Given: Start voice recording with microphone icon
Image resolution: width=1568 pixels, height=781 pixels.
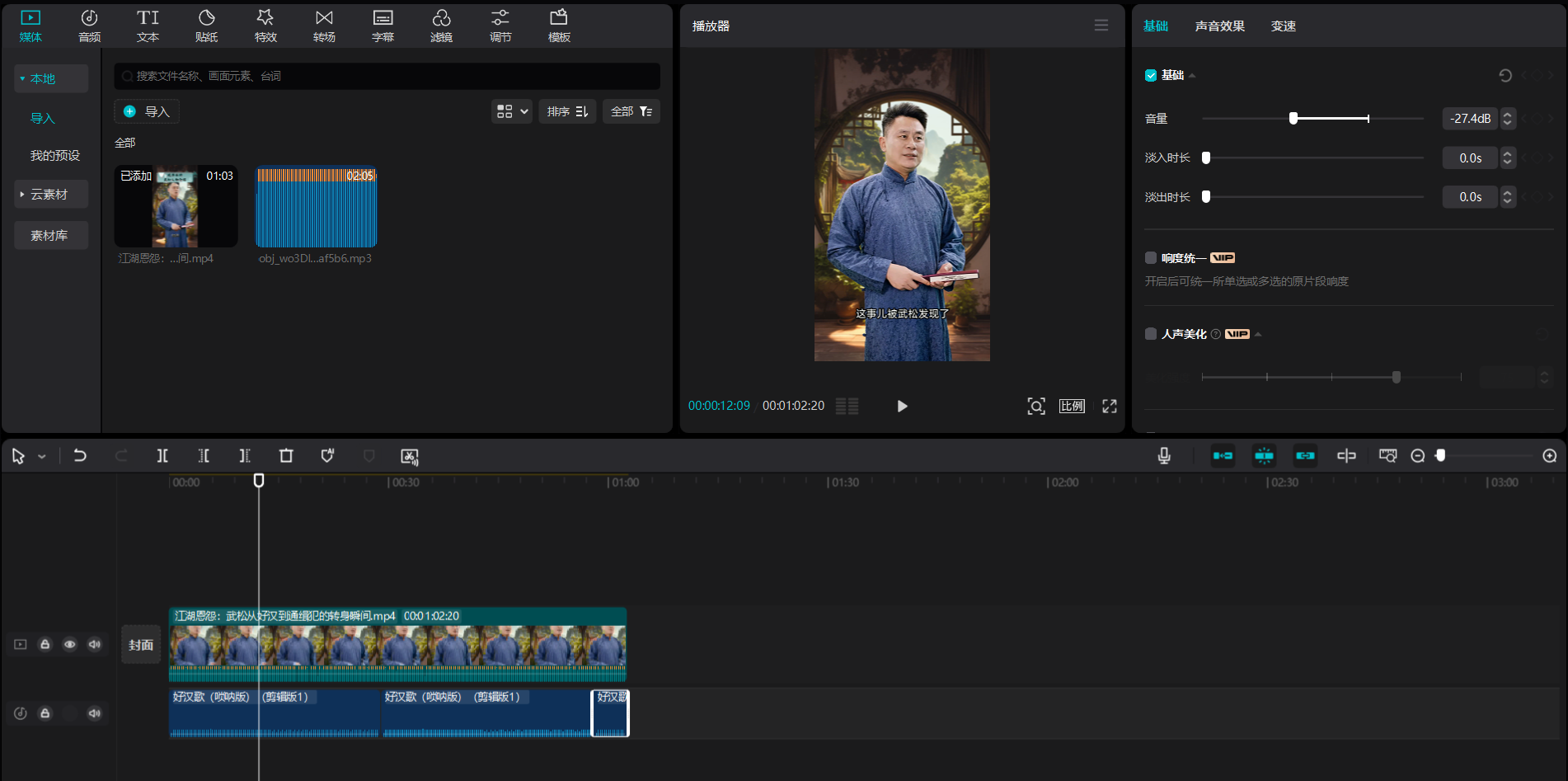Looking at the screenshot, I should (1164, 455).
